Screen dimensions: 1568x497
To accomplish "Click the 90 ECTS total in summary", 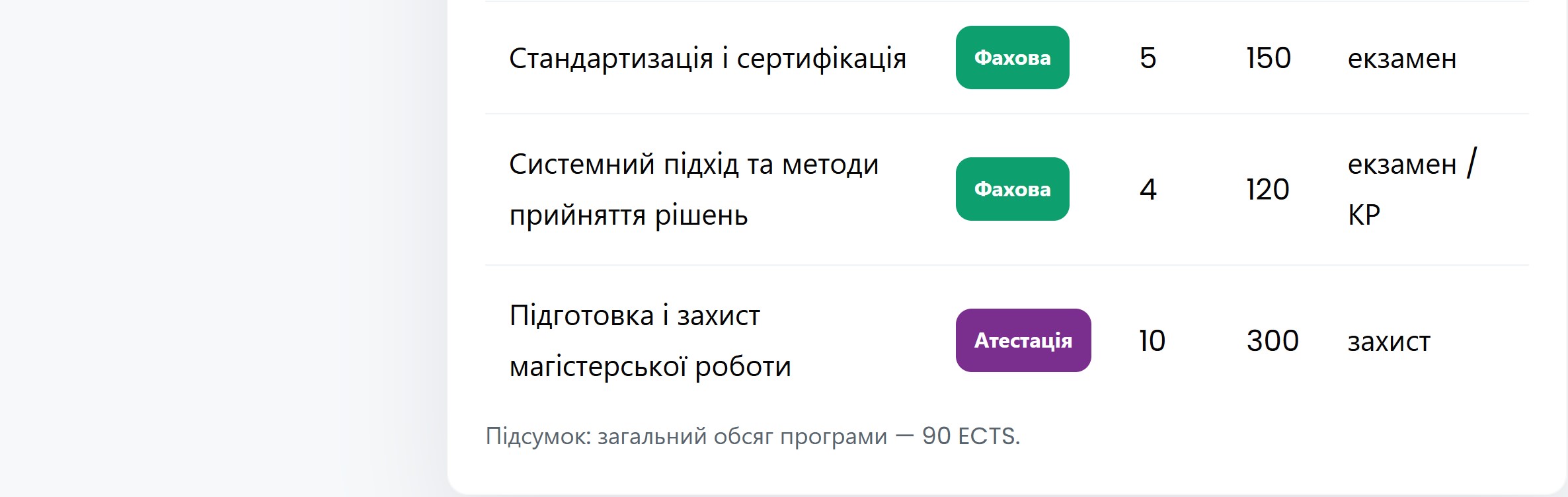I will pyautogui.click(x=969, y=437).
